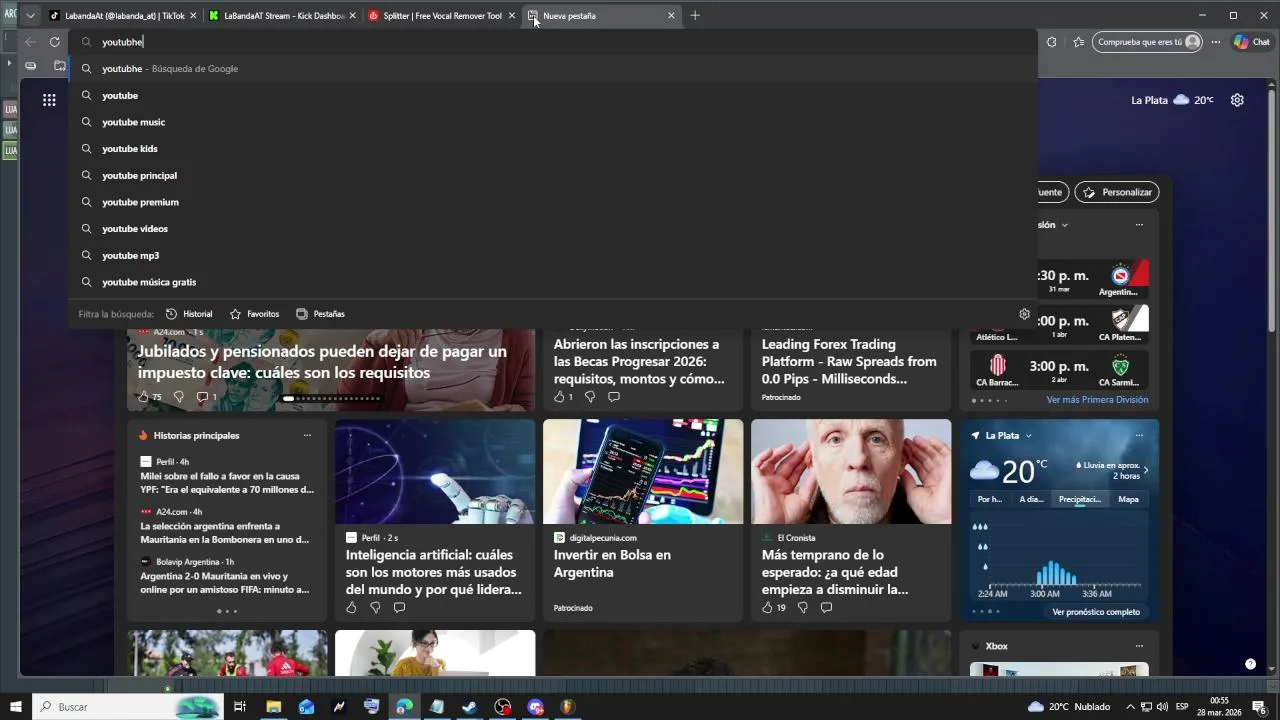Screen dimensions: 1280x720
Task: Click 'Ver más Primera División' link
Action: (x=1097, y=400)
